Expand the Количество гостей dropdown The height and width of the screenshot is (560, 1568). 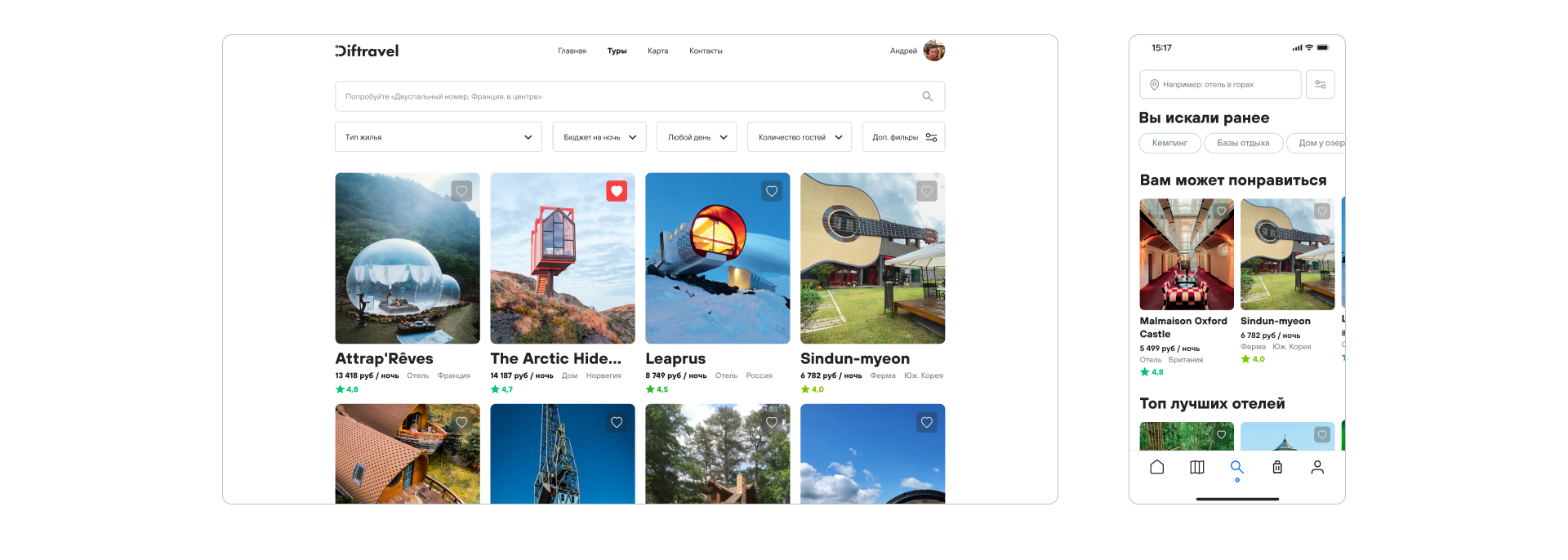pos(799,137)
